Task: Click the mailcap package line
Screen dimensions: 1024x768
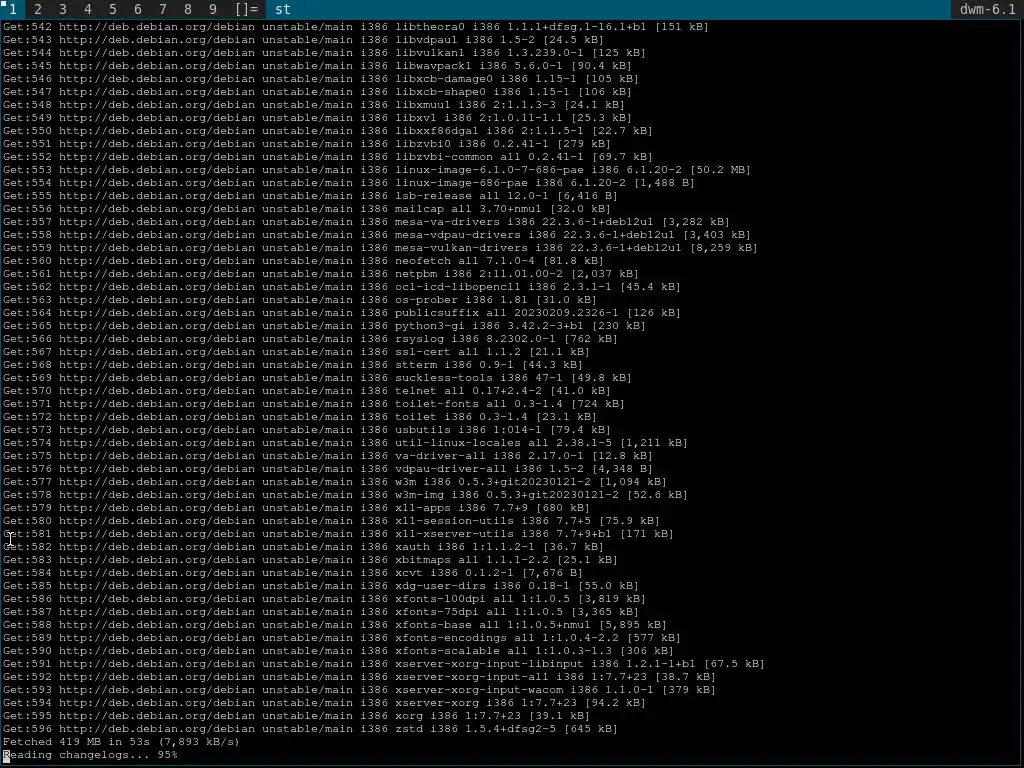Action: pyautogui.click(x=306, y=209)
